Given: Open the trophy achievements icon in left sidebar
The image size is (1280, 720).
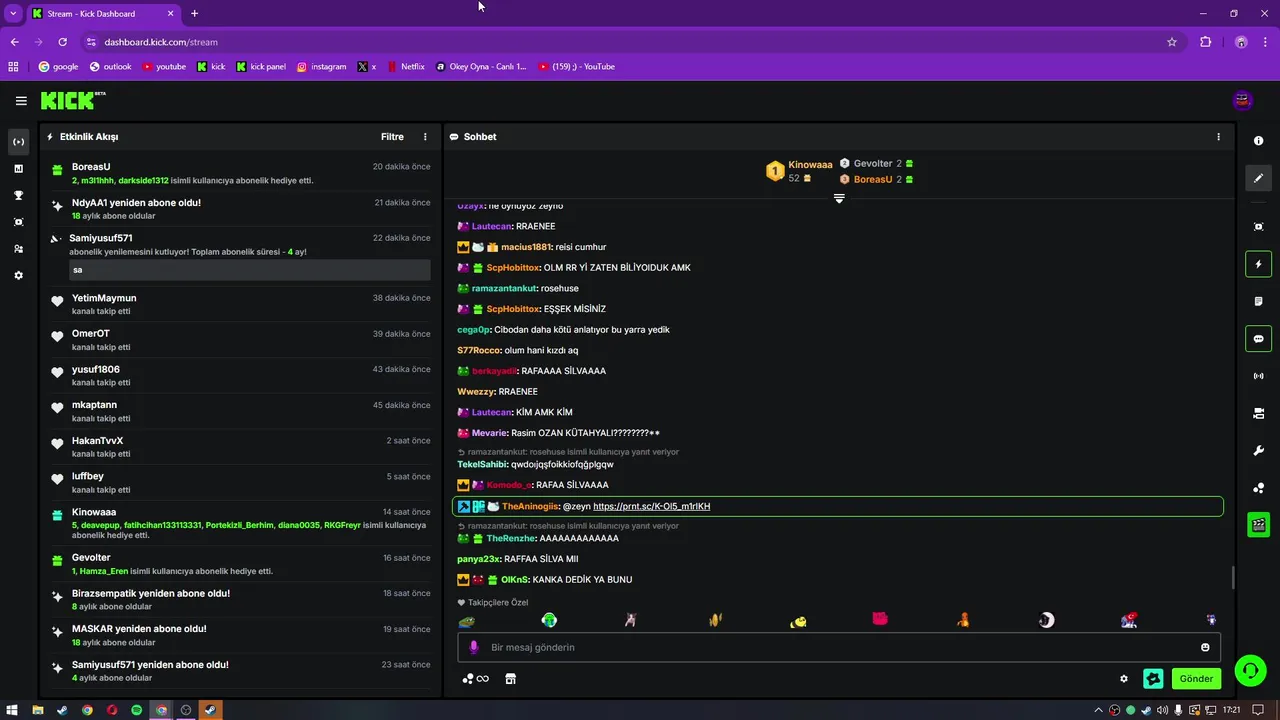Looking at the screenshot, I should coord(18,195).
